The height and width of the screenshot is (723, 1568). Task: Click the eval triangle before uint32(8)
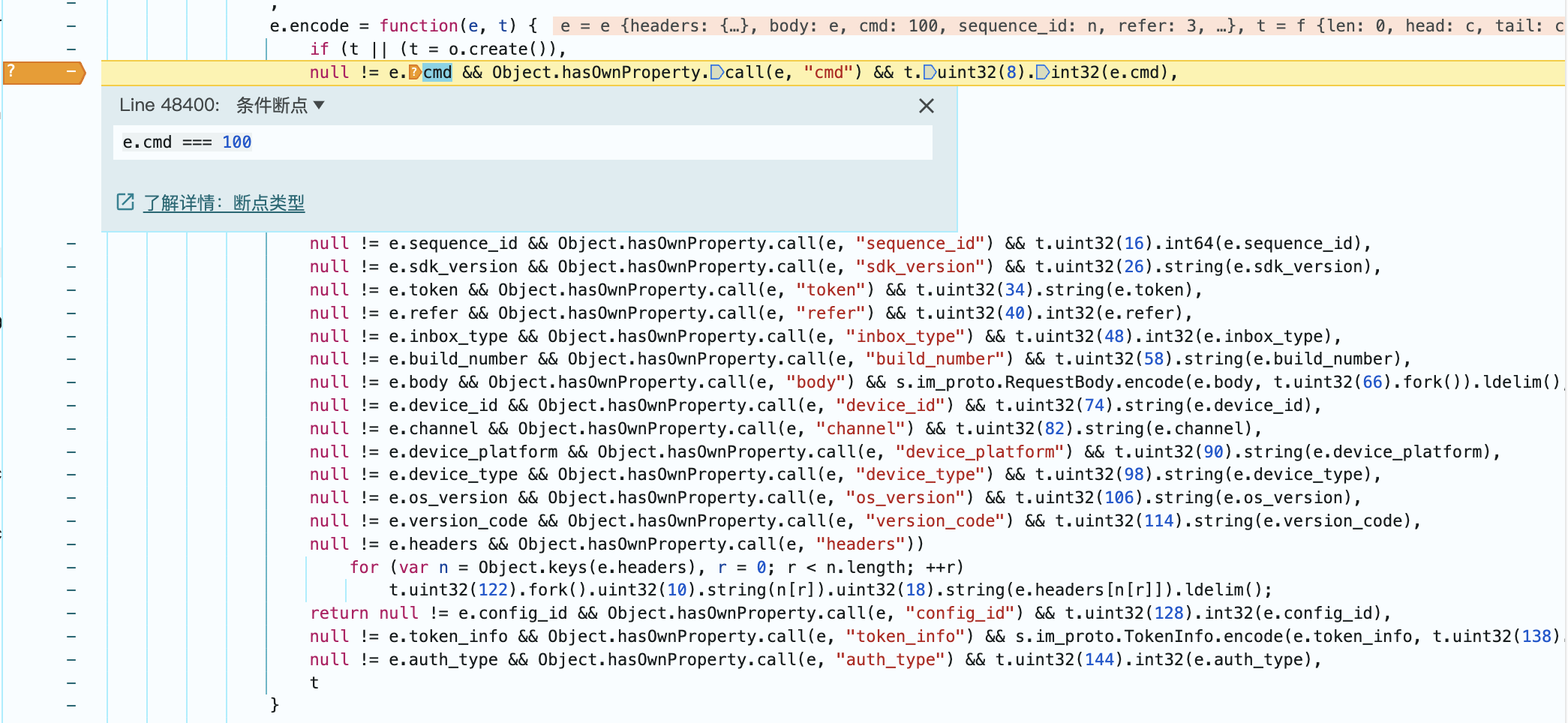click(930, 72)
